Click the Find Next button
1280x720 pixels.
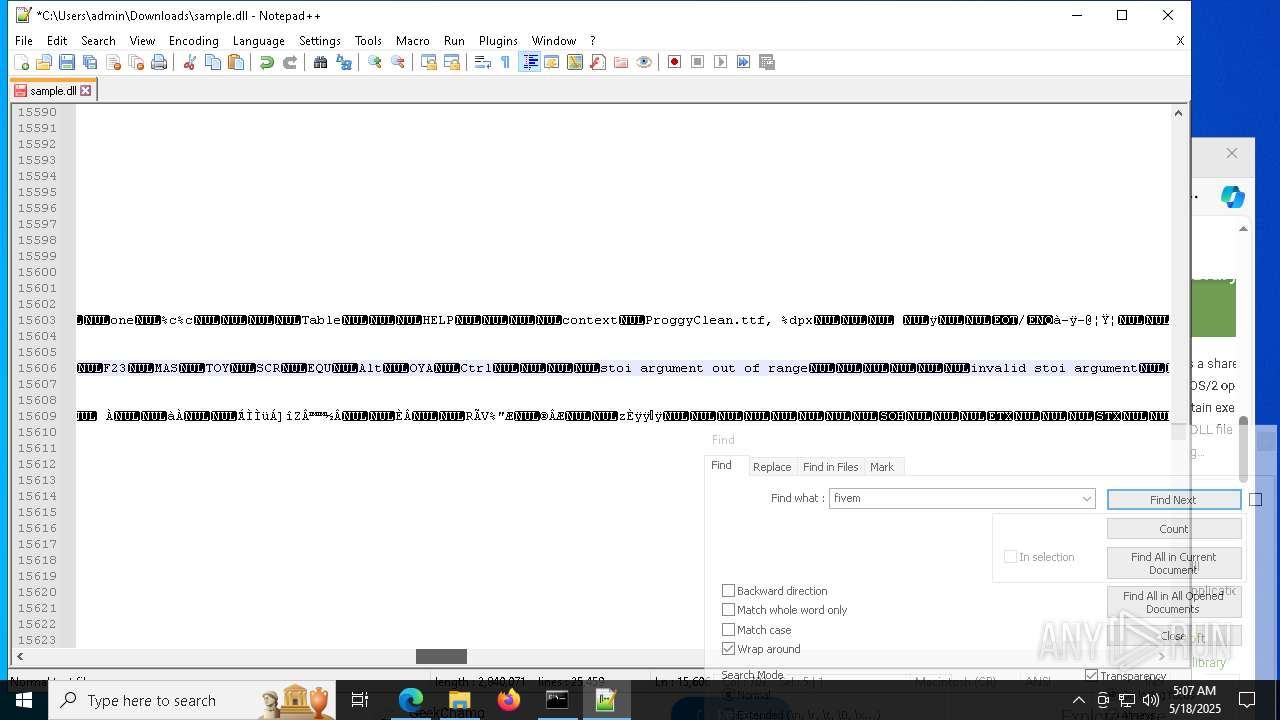click(1173, 500)
